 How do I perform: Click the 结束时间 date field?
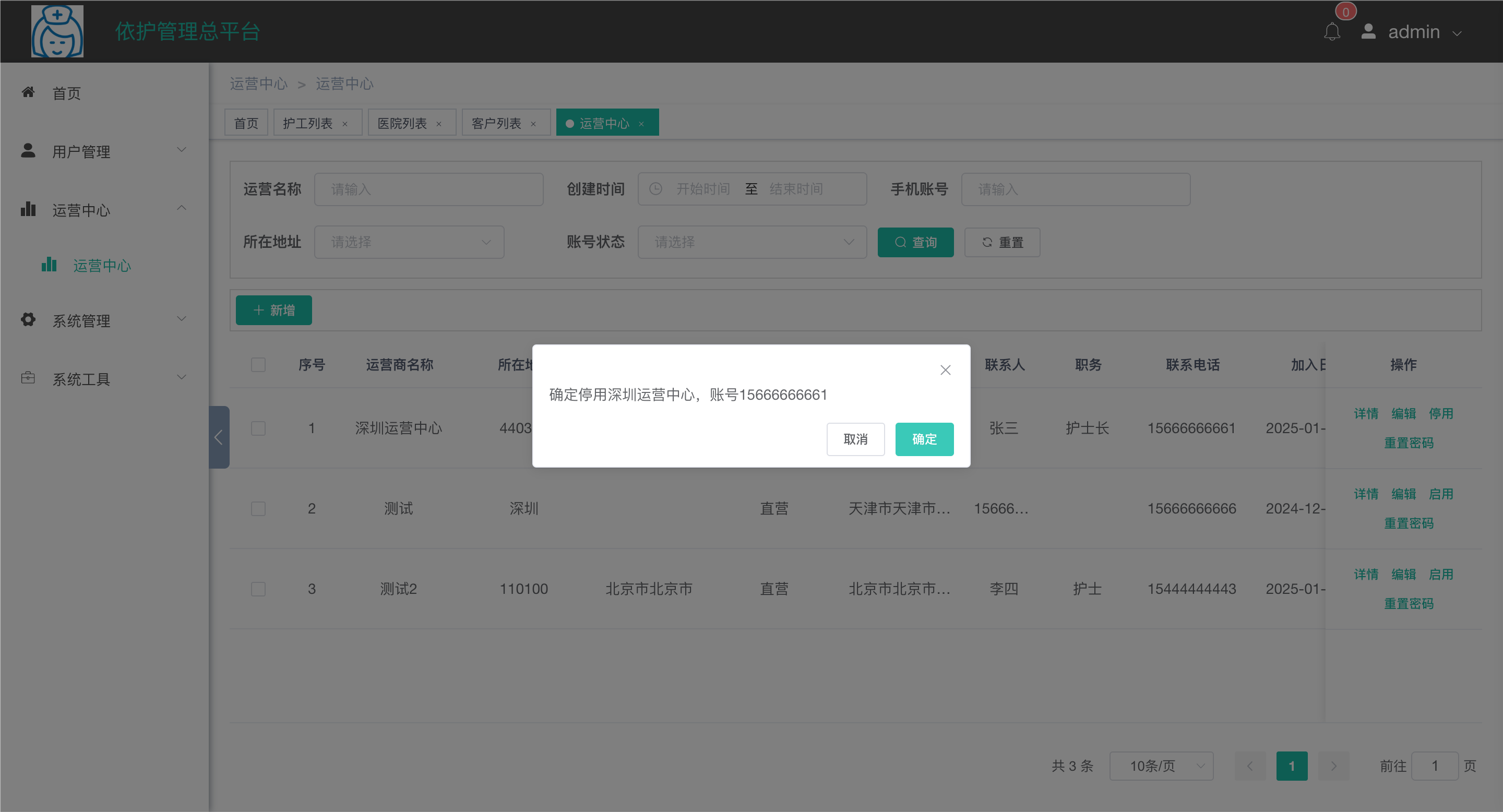[796, 189]
